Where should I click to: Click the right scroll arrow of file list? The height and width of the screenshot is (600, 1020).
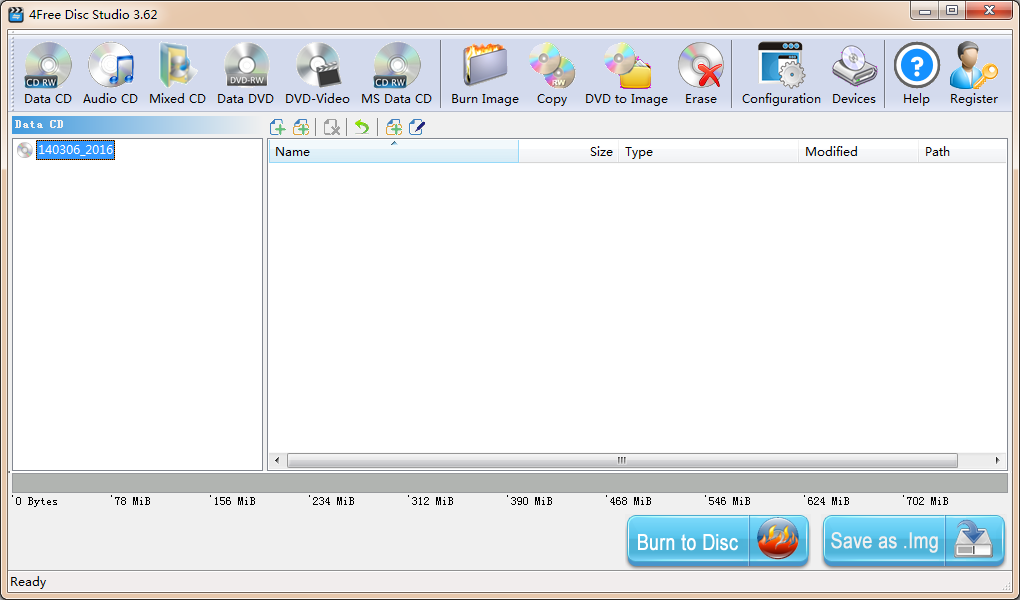[x=997, y=460]
